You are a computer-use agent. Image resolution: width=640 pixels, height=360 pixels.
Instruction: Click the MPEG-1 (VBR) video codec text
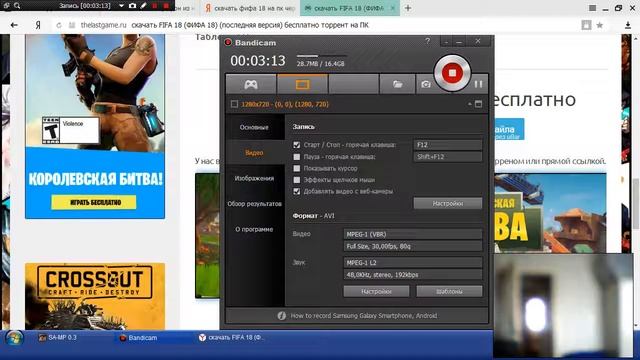tap(366, 234)
